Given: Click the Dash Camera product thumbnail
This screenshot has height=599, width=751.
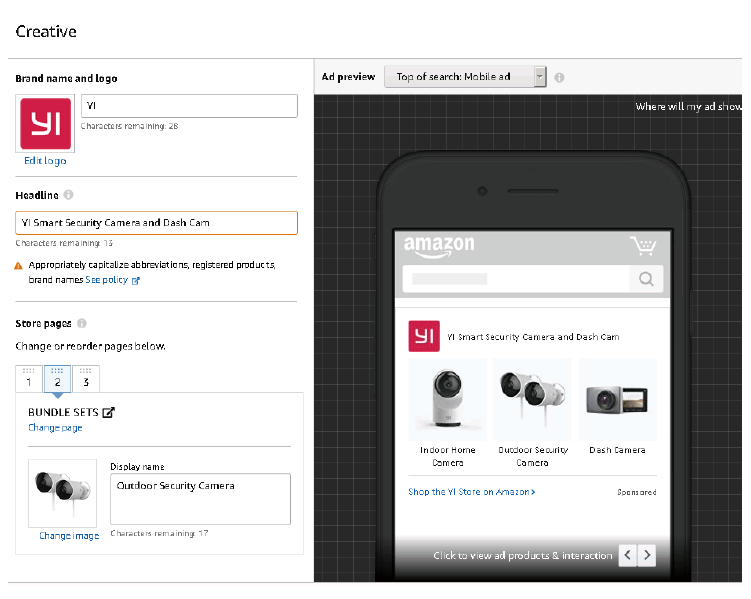Looking at the screenshot, I should 617,400.
